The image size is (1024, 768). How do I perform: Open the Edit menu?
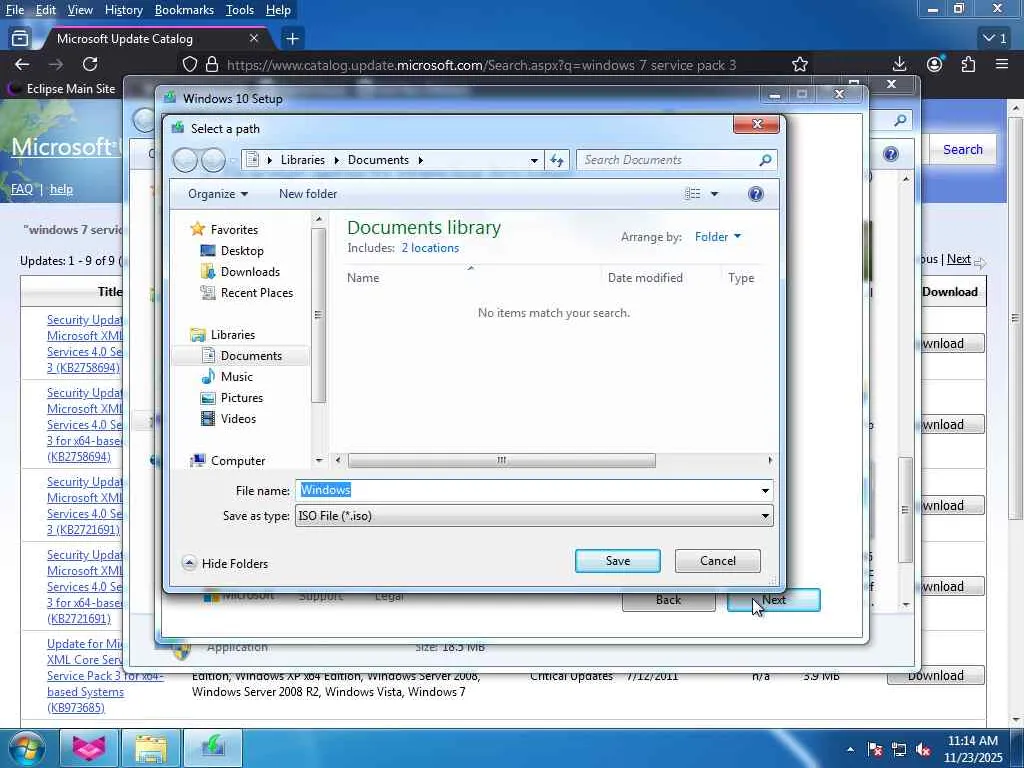(x=45, y=10)
